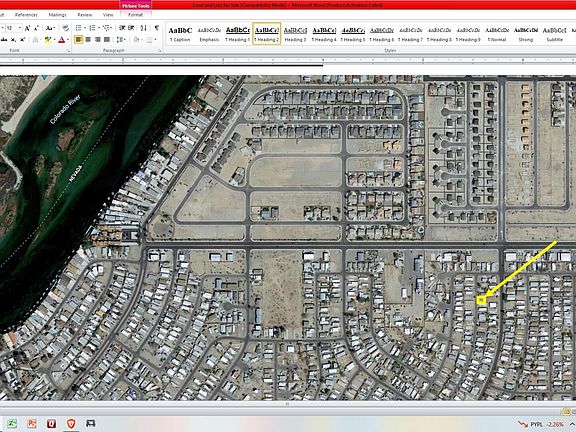Apply the Heading 1 style

pyautogui.click(x=238, y=34)
